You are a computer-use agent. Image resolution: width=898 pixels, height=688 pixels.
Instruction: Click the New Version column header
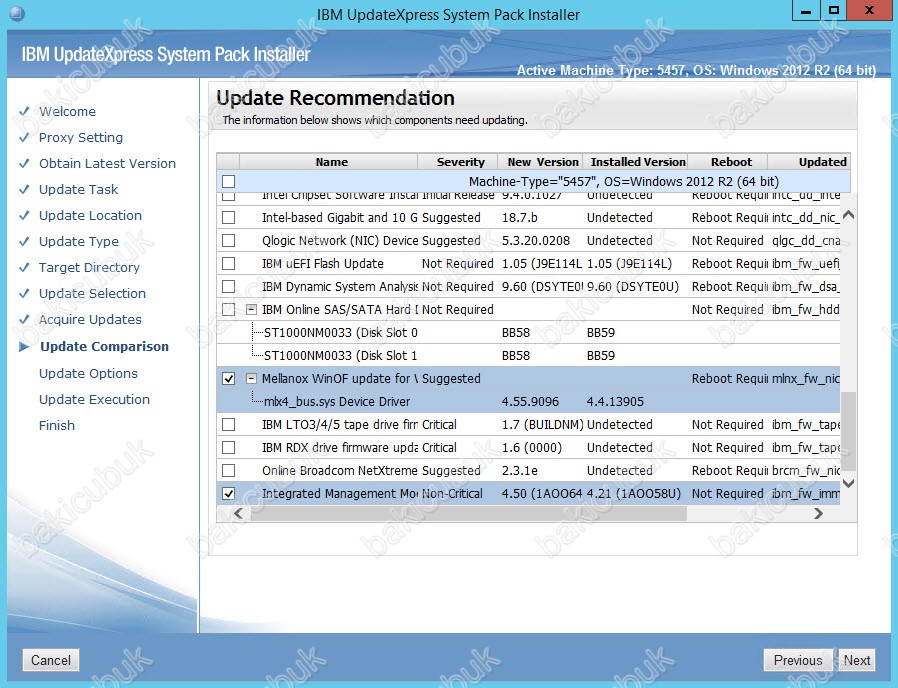click(x=542, y=162)
